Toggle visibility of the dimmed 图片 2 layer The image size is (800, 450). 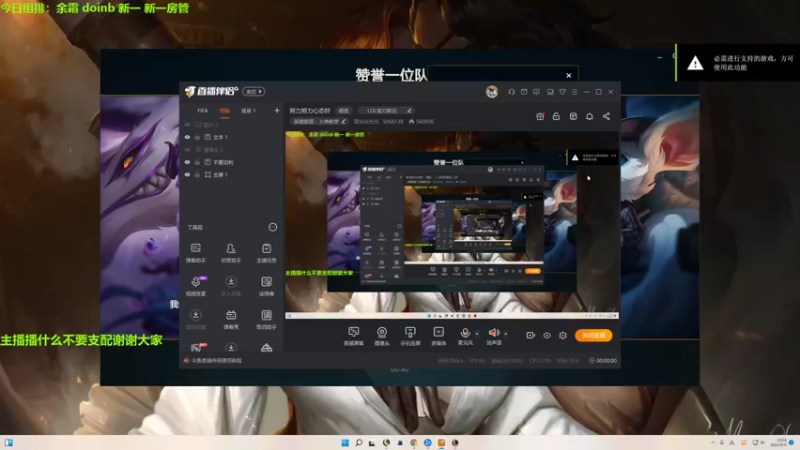pyautogui.click(x=187, y=125)
